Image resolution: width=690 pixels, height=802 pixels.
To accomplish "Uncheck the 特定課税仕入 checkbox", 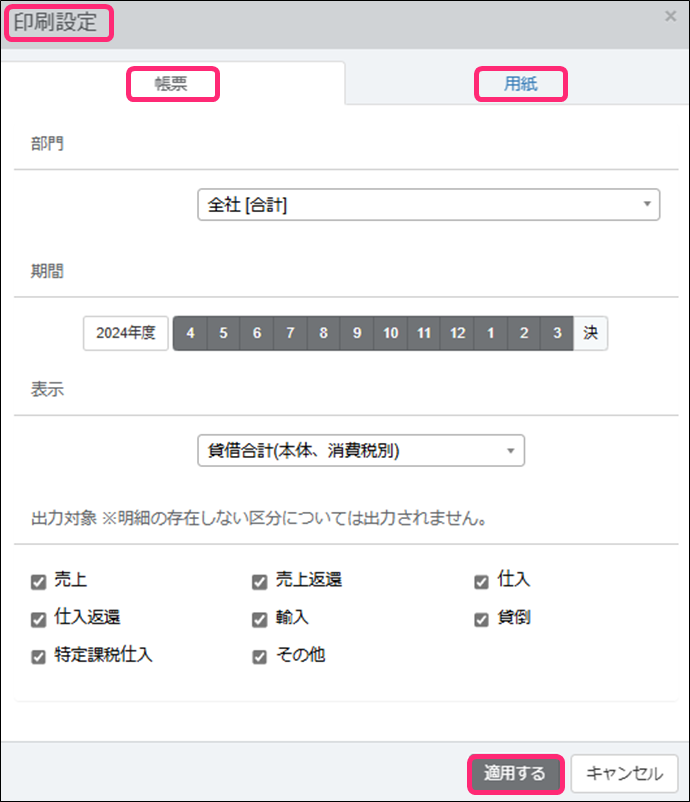I will coord(38,657).
